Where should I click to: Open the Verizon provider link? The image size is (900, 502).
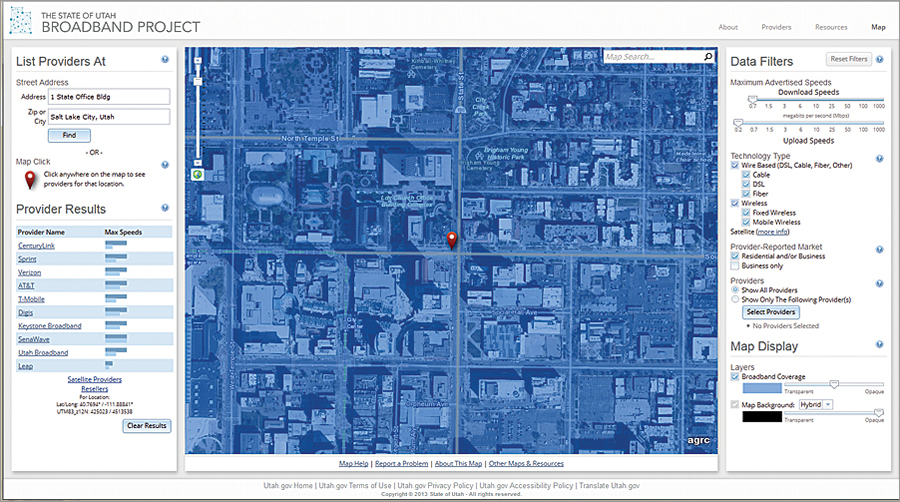(x=29, y=273)
